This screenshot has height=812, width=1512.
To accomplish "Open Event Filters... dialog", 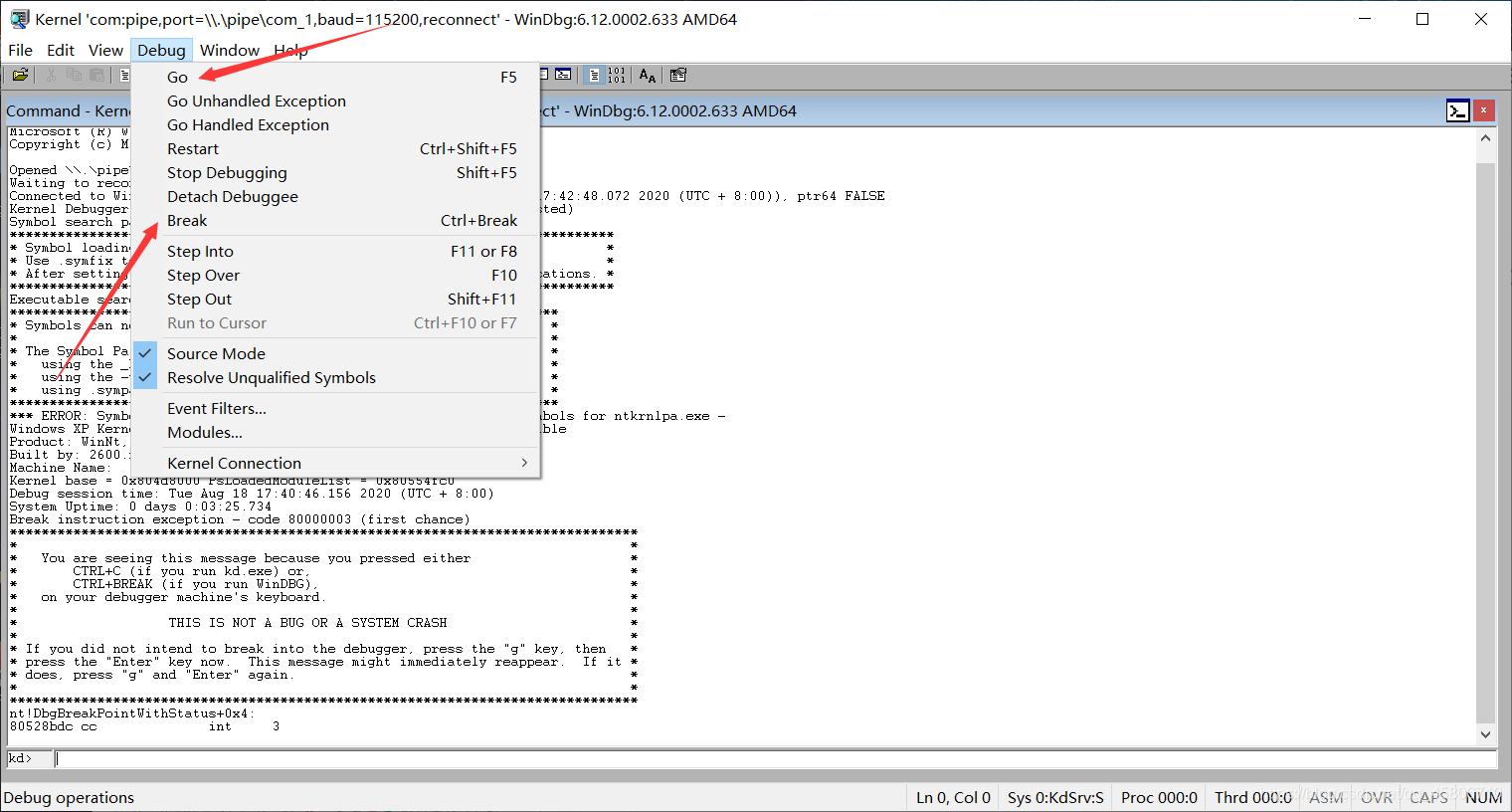I will [x=335, y=408].
